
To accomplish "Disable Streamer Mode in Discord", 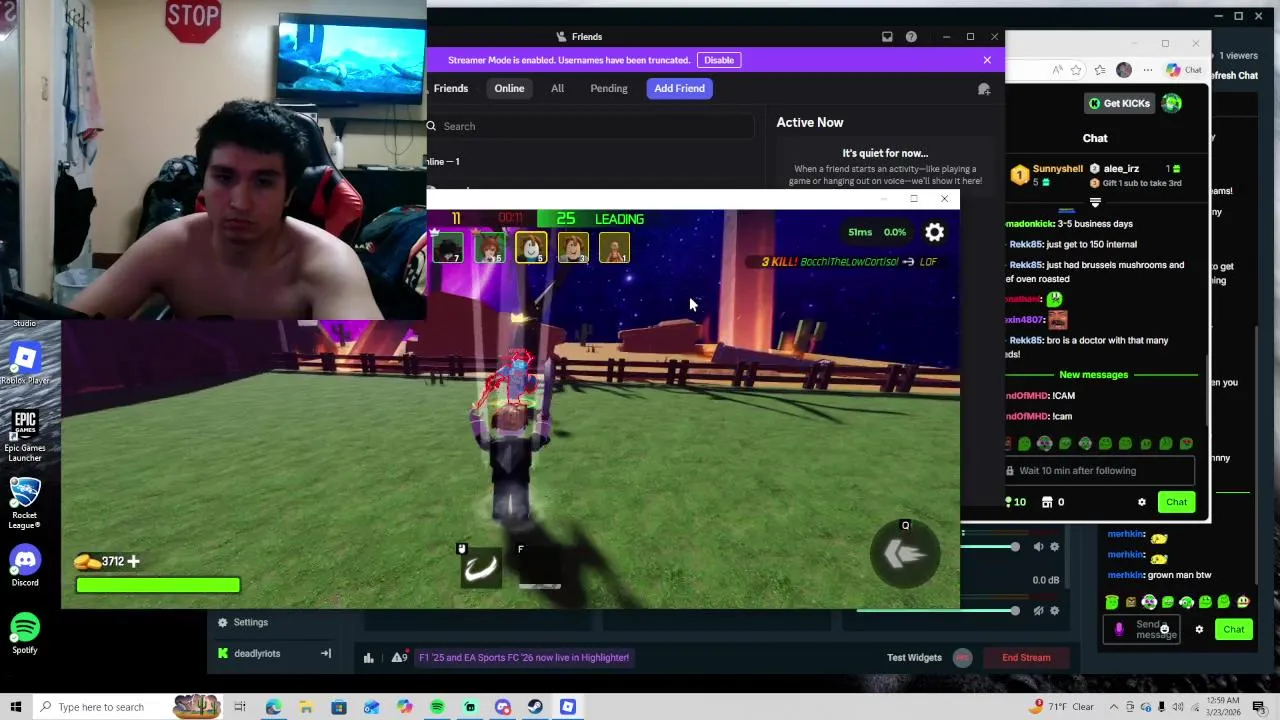I will pos(719,60).
